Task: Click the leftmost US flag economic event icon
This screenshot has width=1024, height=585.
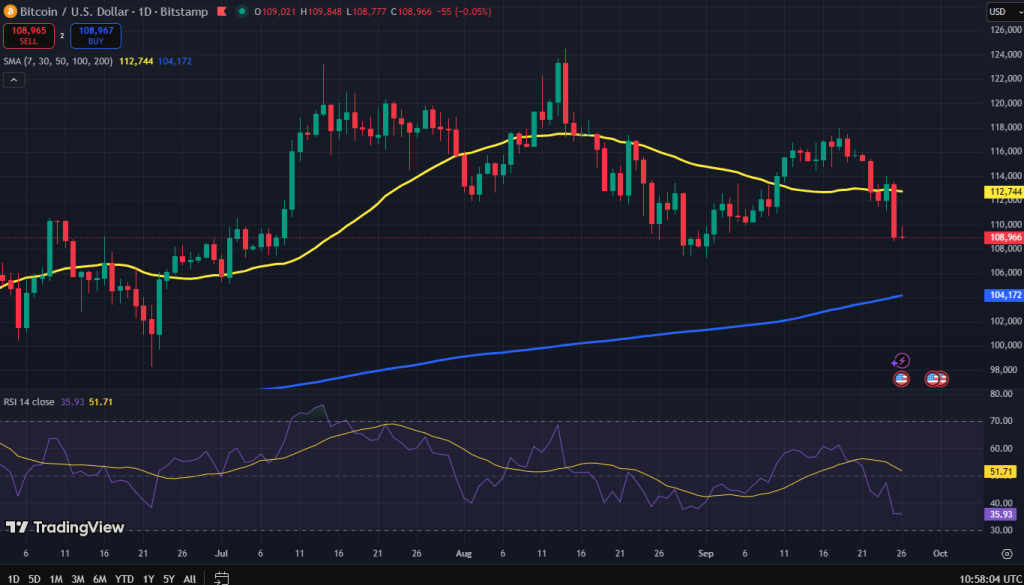Action: pos(901,378)
